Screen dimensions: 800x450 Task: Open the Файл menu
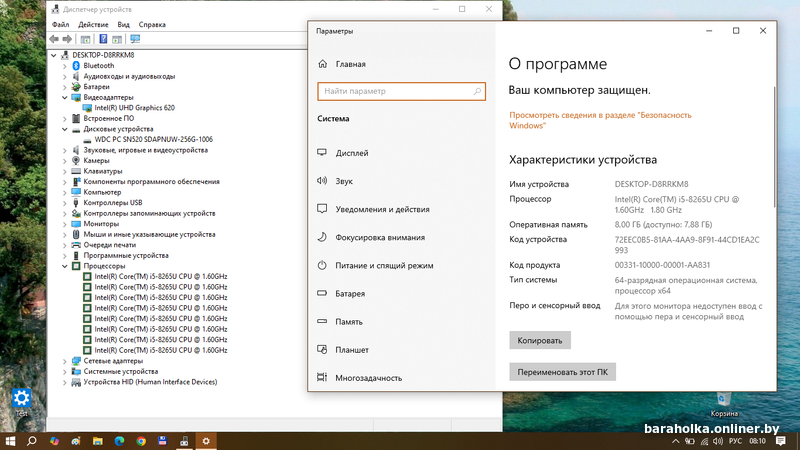[x=60, y=24]
